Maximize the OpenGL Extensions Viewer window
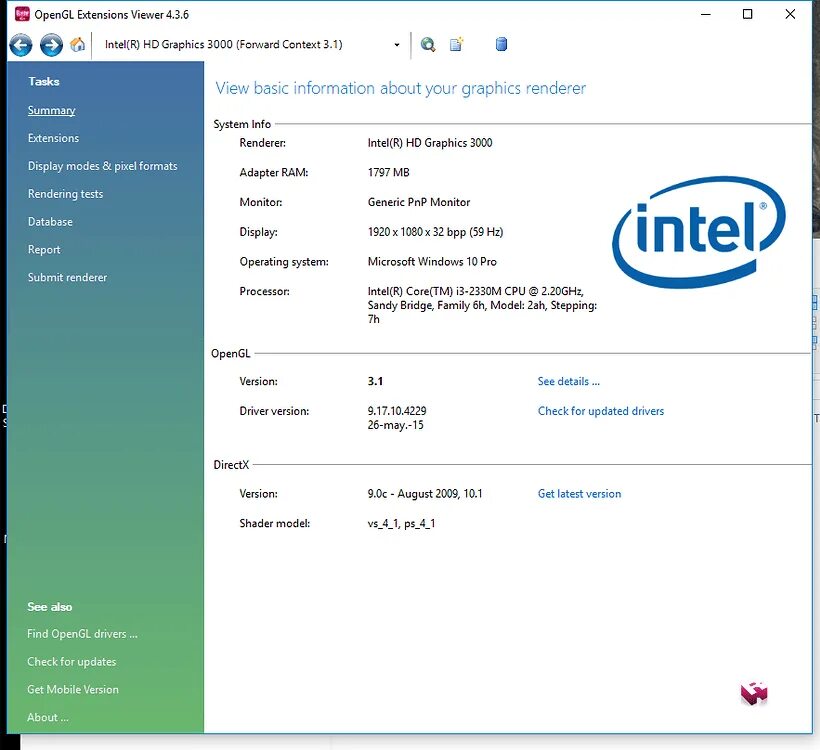 click(748, 14)
